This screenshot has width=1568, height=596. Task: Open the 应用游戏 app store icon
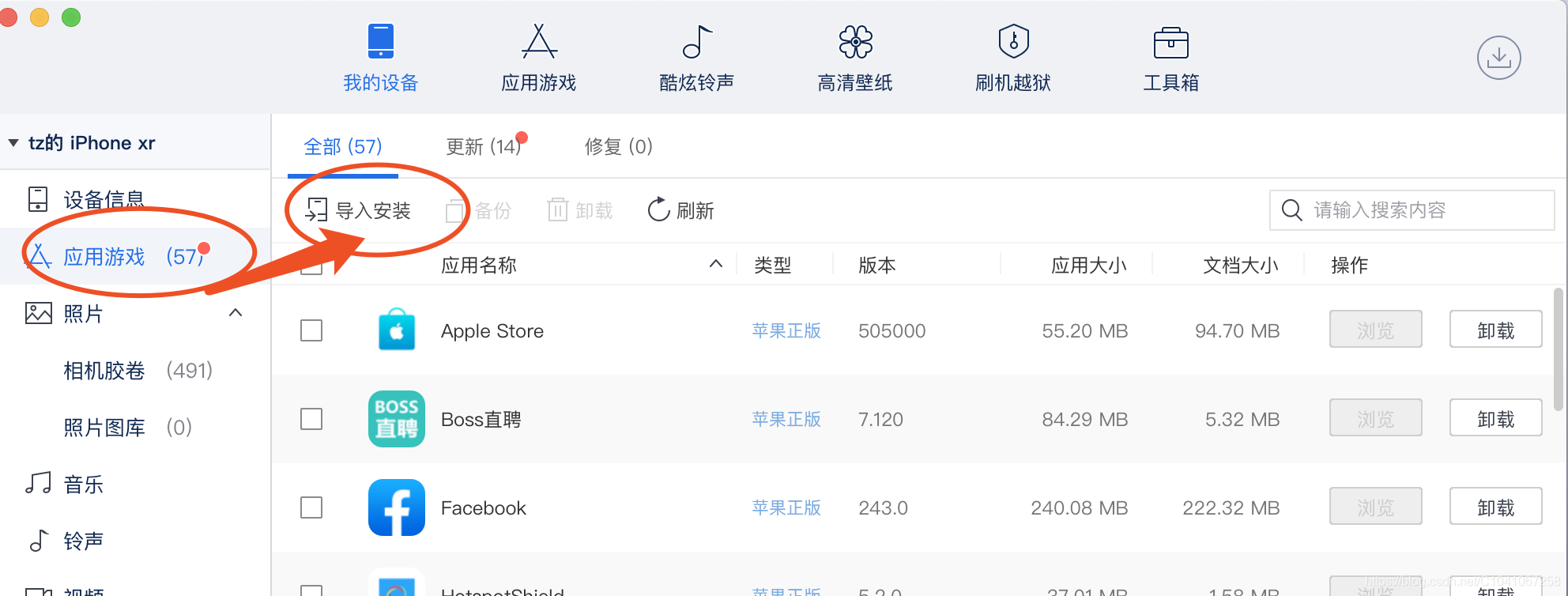coord(539,41)
